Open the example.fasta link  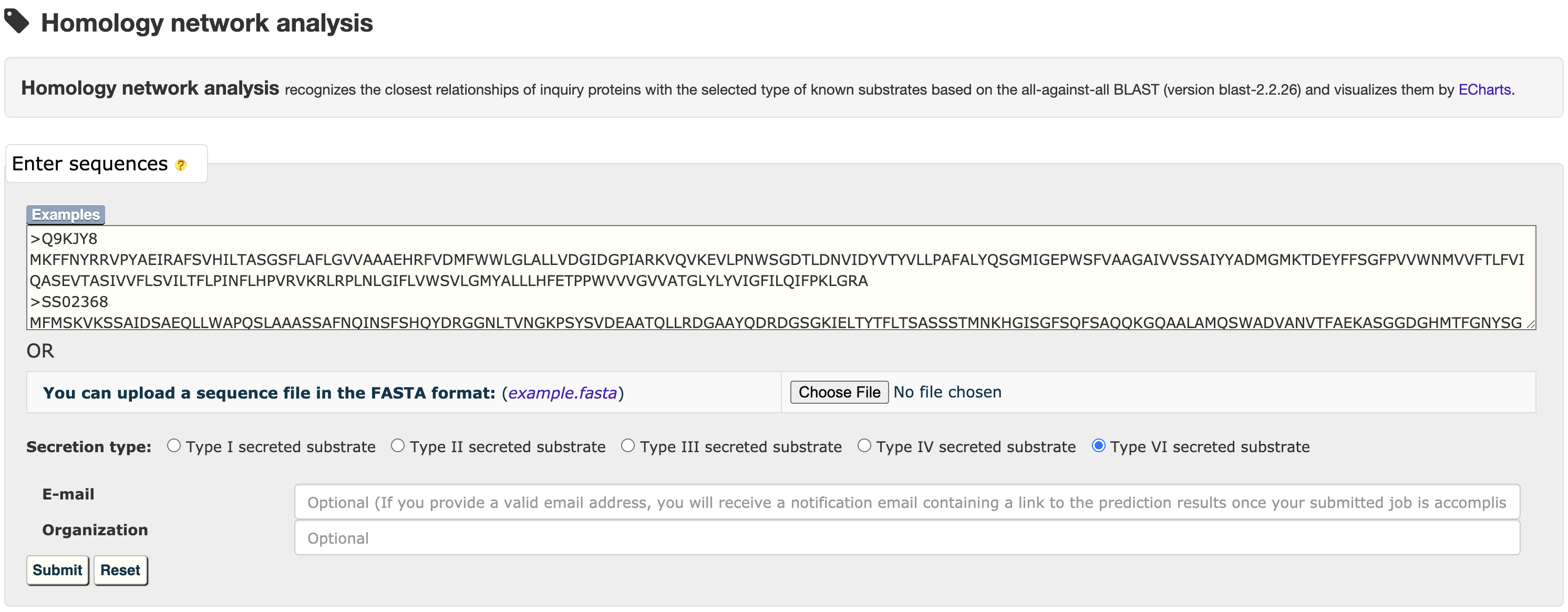point(562,393)
